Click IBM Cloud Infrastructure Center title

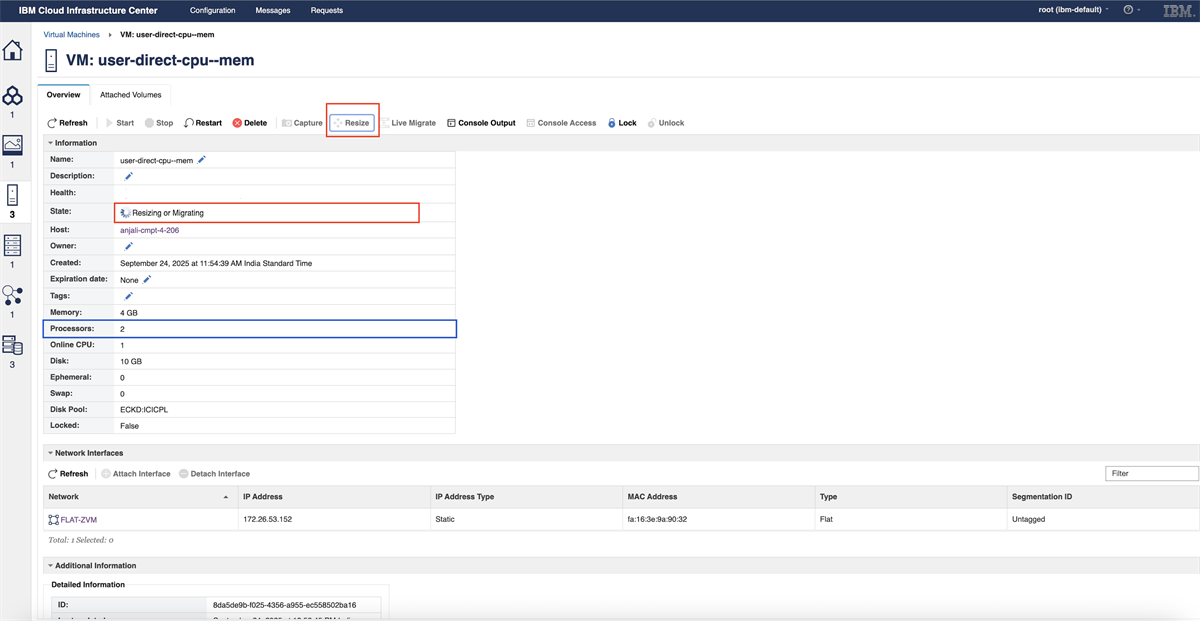(x=90, y=10)
